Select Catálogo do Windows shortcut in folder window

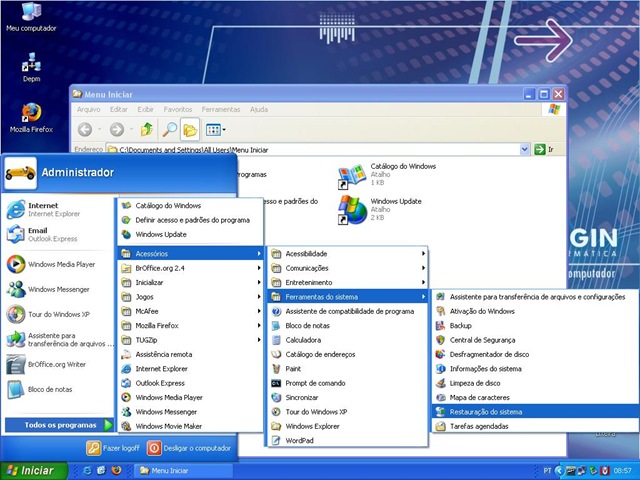[387, 176]
